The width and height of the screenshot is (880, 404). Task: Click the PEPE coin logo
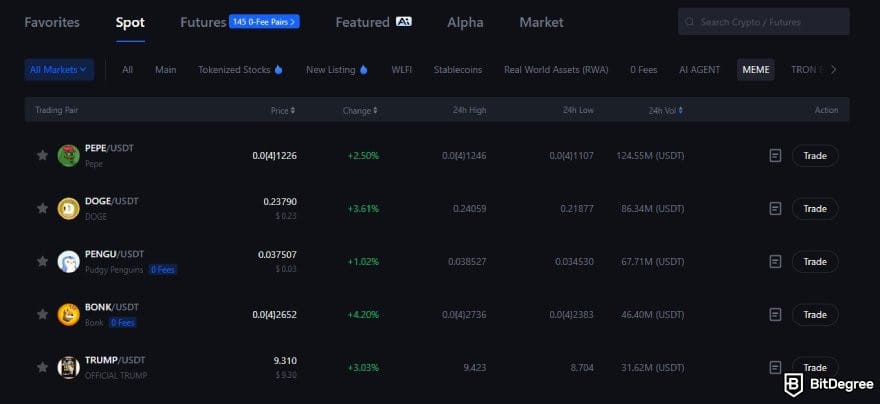tap(68, 155)
